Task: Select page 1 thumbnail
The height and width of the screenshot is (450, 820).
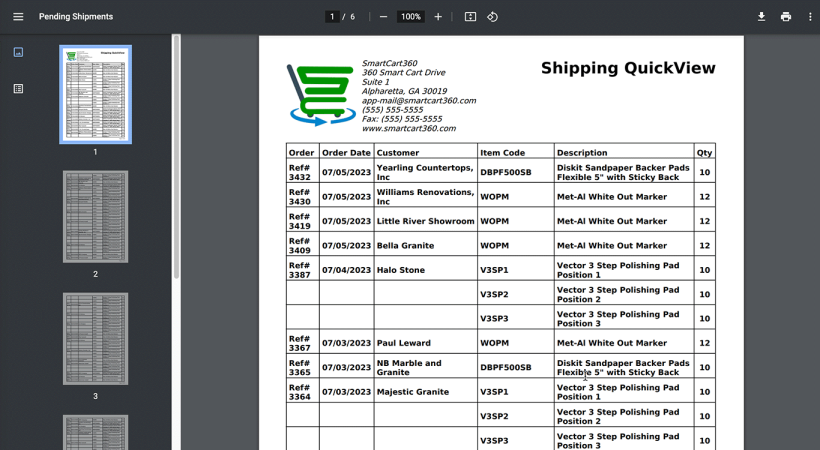Action: [x=95, y=94]
